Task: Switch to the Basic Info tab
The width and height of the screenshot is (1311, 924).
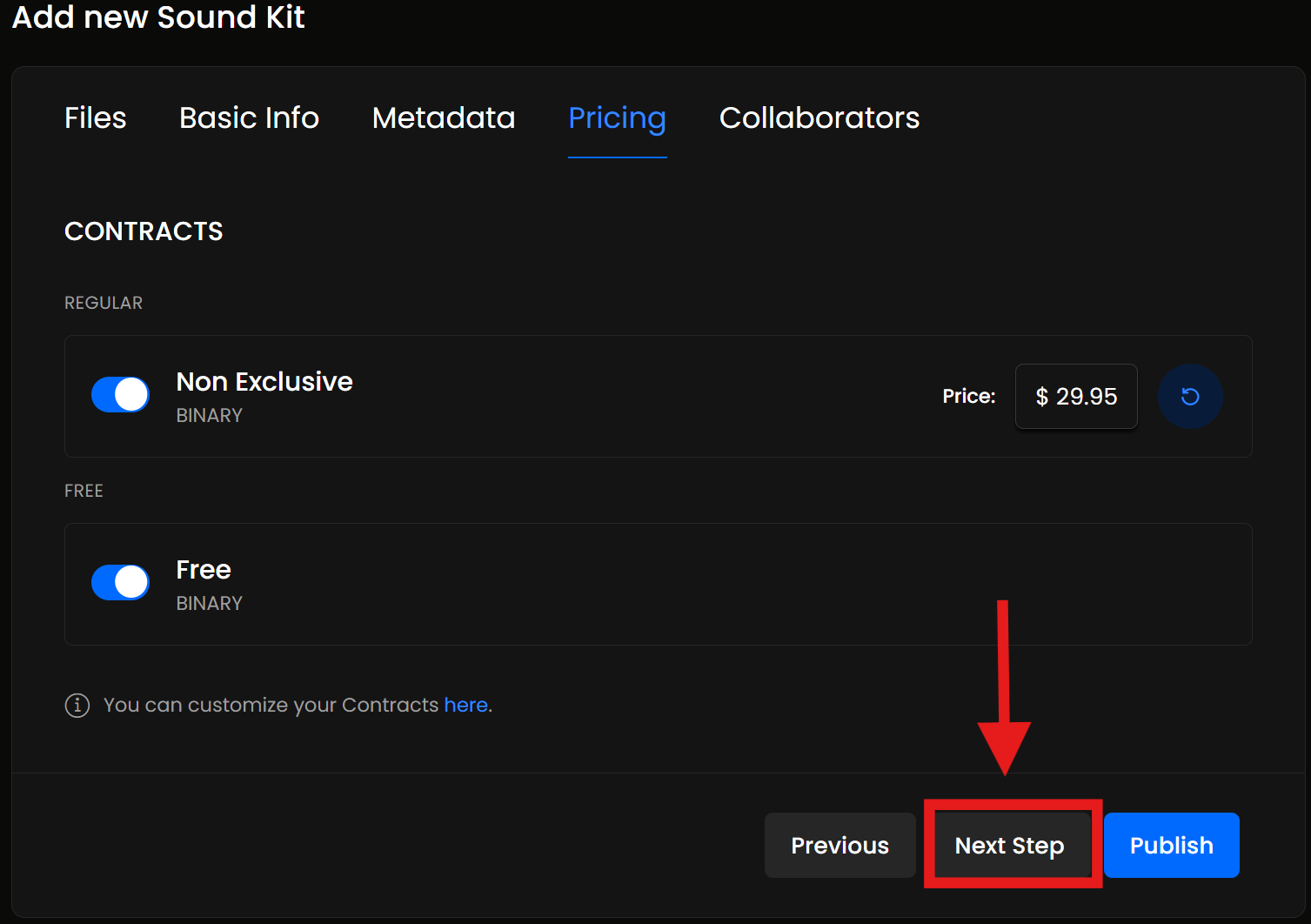Action: point(249,118)
